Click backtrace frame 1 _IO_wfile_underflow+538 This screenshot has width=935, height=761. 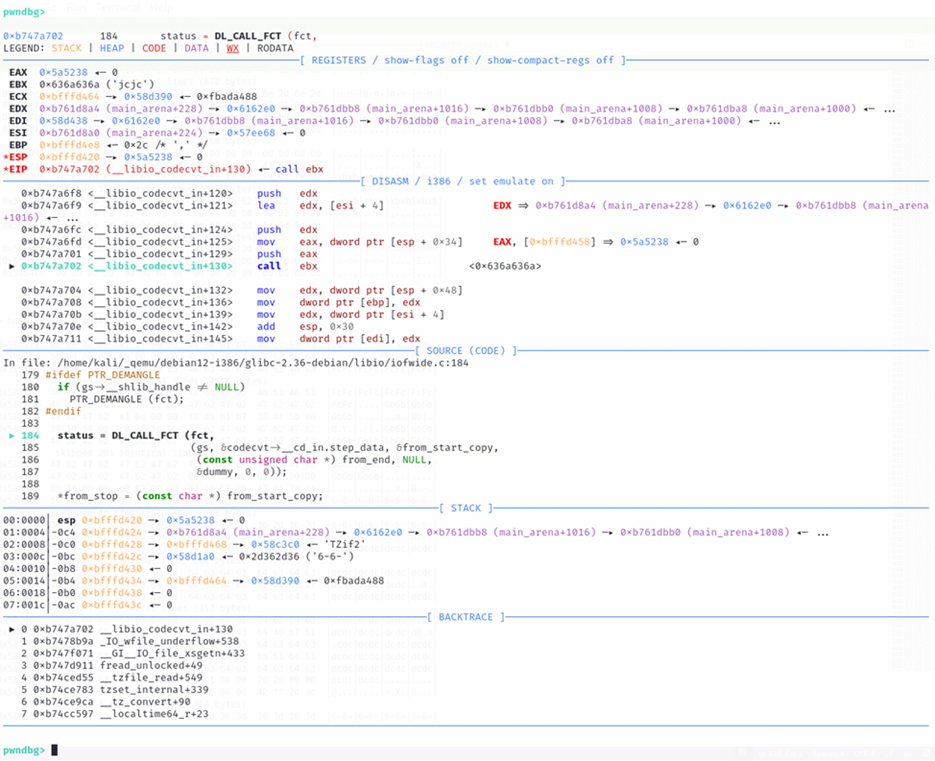point(130,642)
